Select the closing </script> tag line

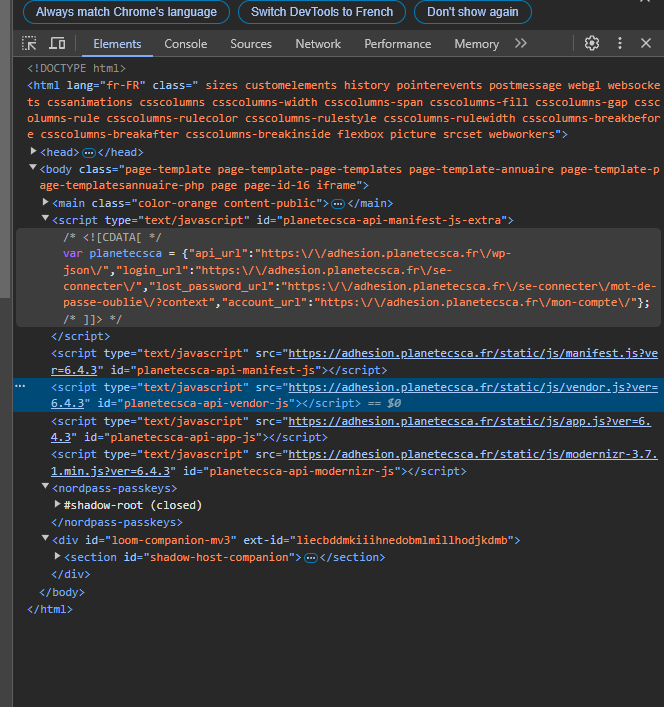point(81,336)
